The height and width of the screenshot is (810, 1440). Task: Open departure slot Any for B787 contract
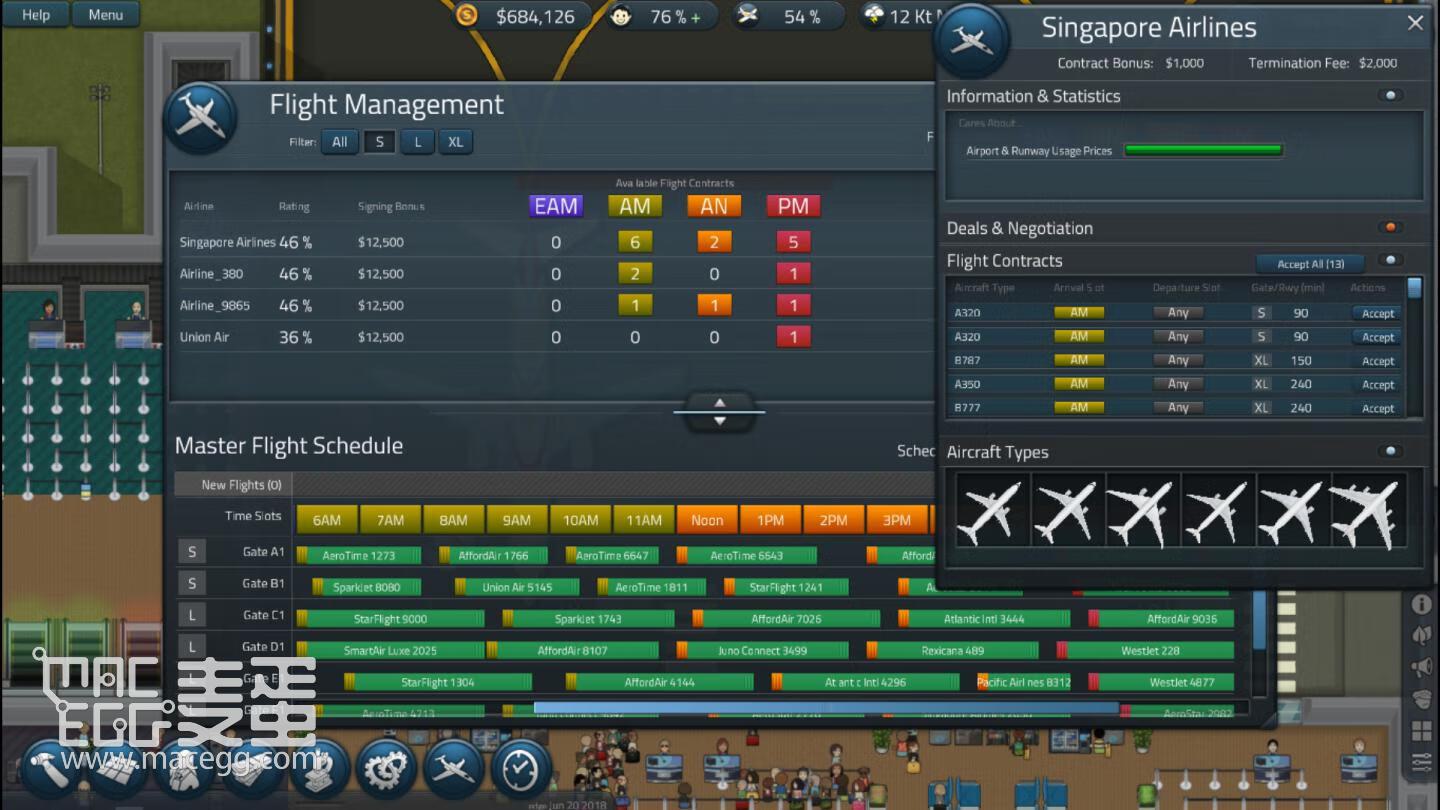click(1179, 360)
